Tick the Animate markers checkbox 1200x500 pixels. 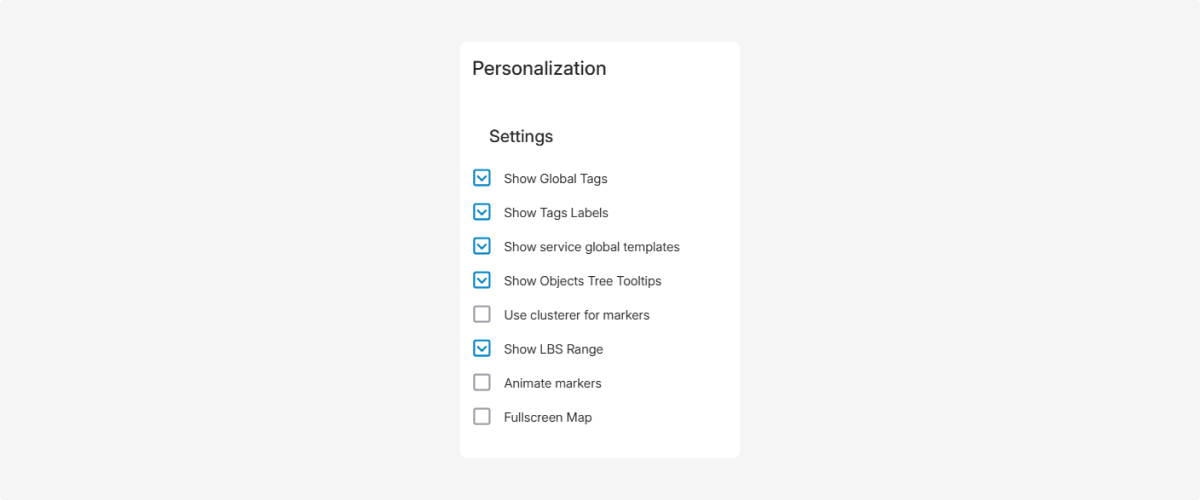click(x=482, y=382)
